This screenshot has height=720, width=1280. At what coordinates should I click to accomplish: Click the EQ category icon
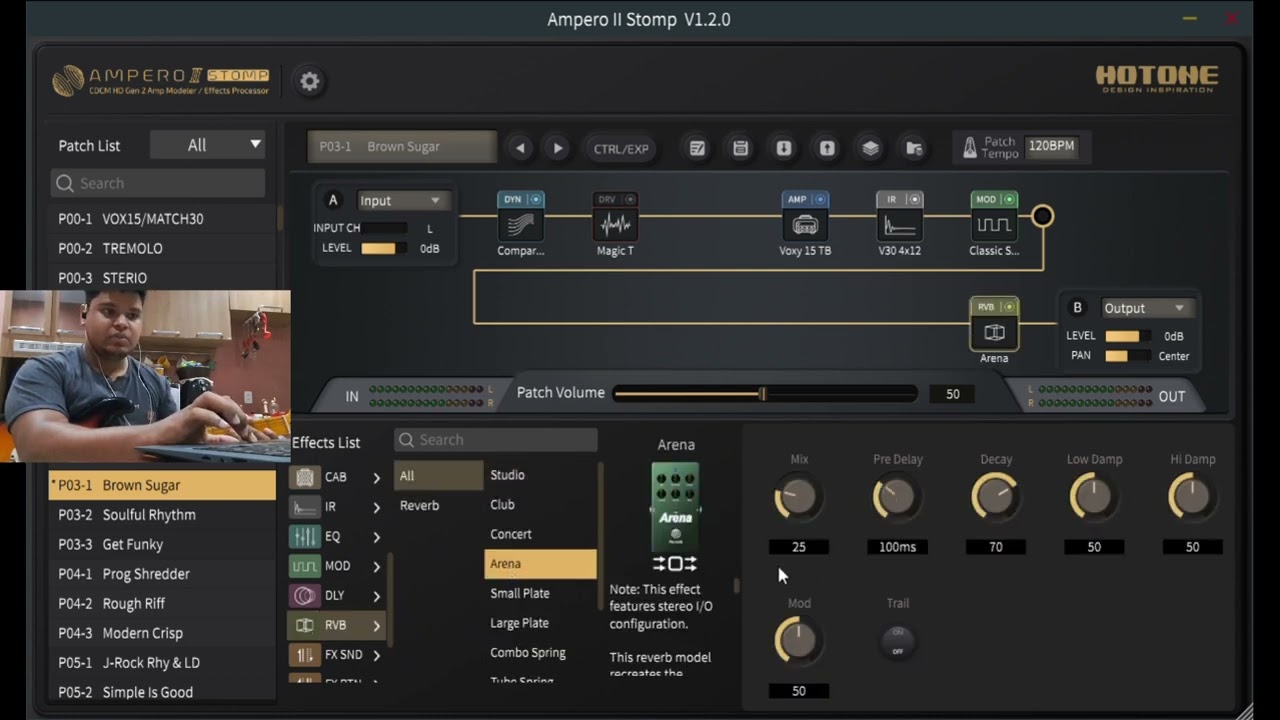point(305,537)
